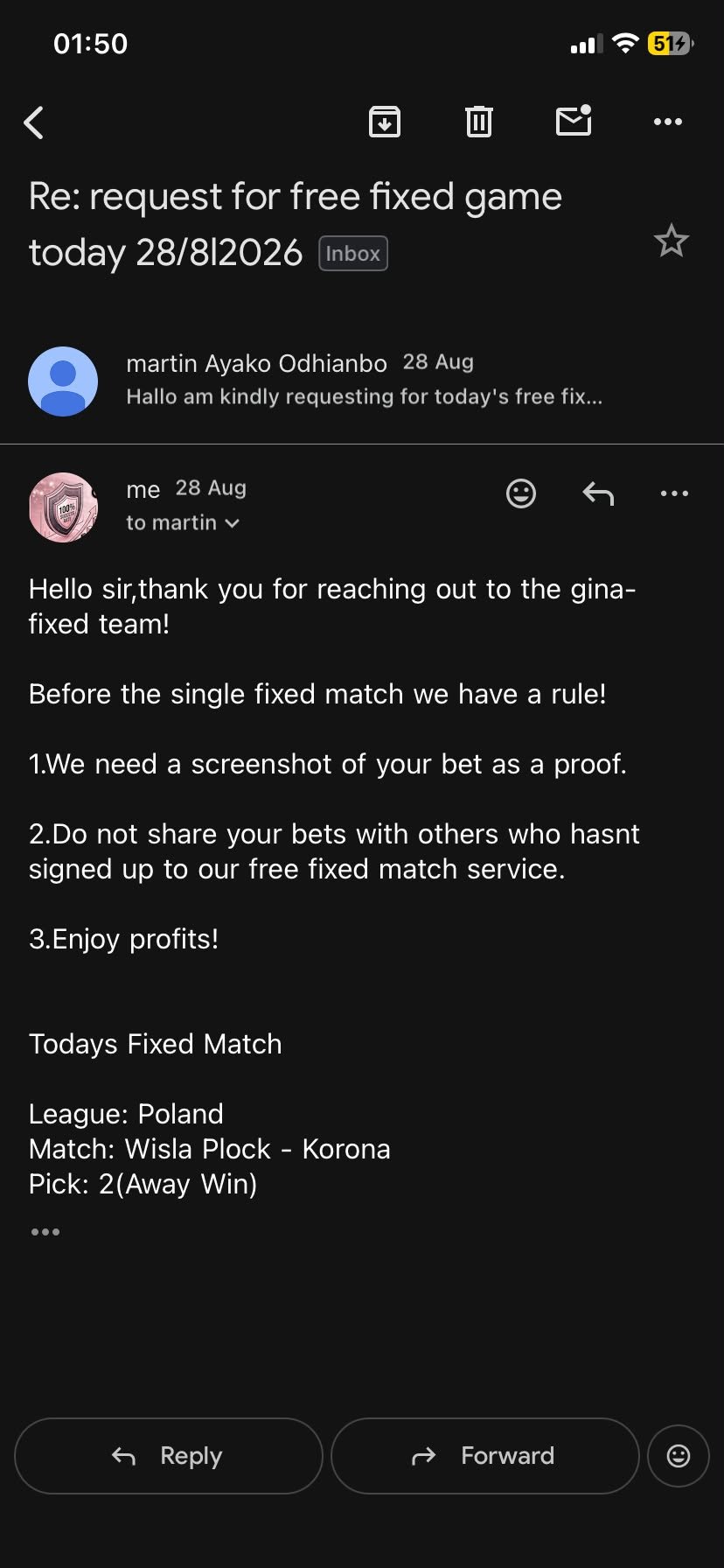
Task: Expand recipient details next to 'to martin'
Action: pos(232,523)
